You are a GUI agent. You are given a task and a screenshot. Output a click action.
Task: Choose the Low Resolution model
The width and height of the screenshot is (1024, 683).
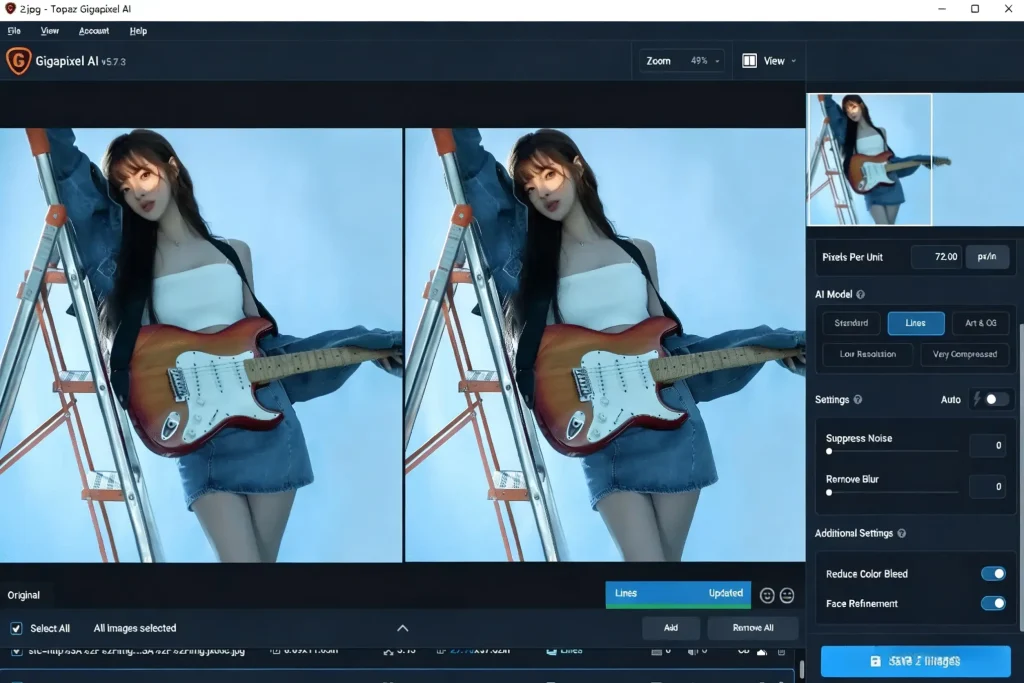click(x=866, y=355)
